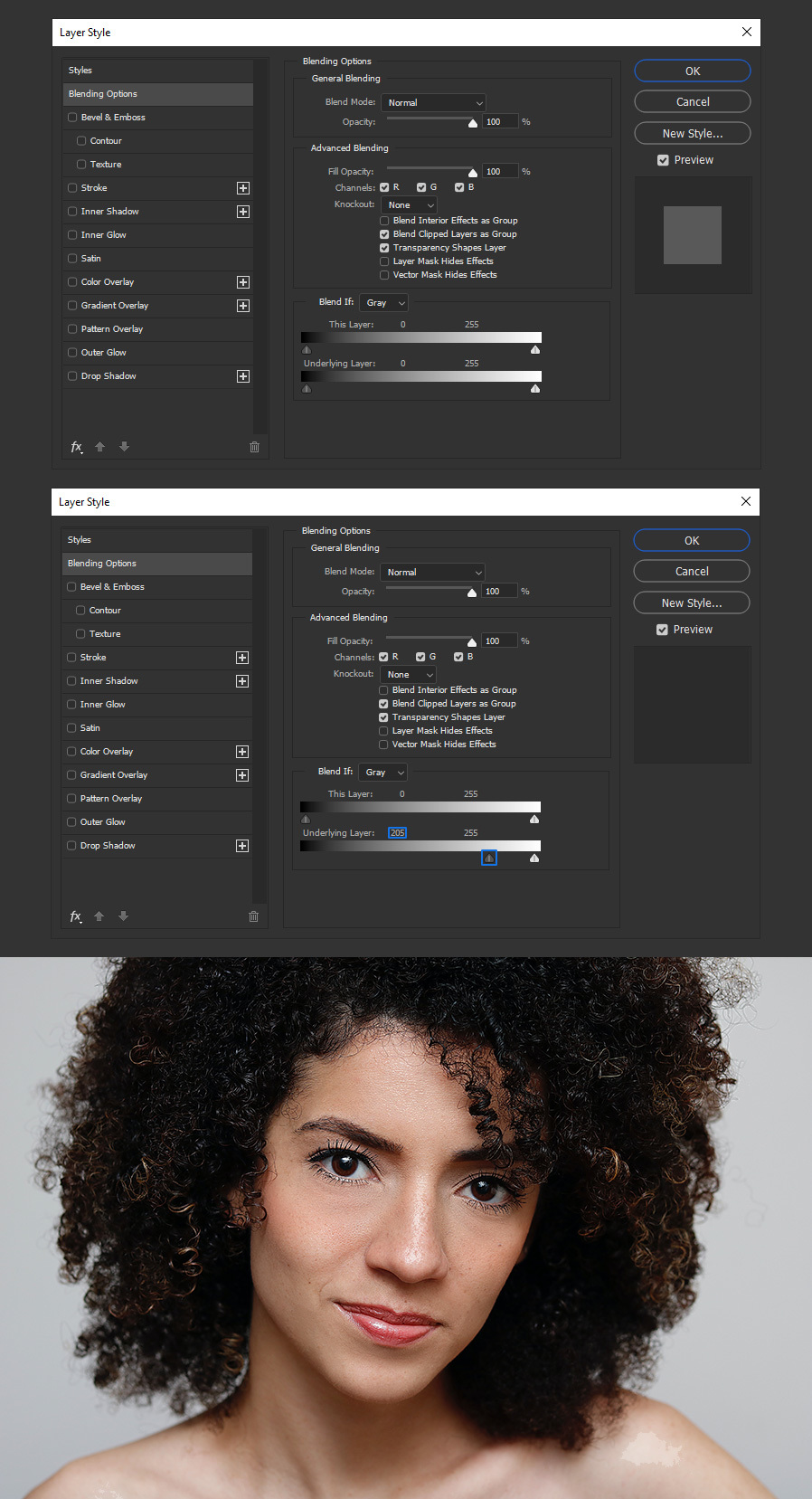The width and height of the screenshot is (812, 1499).
Task: Open Blend Mode dropdown in lower dialog
Action: tap(433, 573)
